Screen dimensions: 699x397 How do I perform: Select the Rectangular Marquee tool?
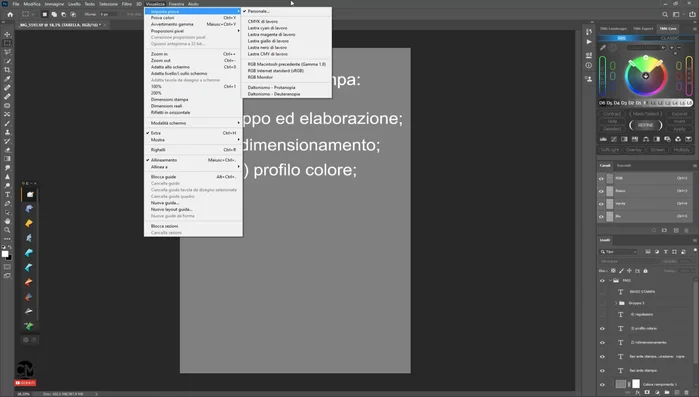(x=7, y=43)
